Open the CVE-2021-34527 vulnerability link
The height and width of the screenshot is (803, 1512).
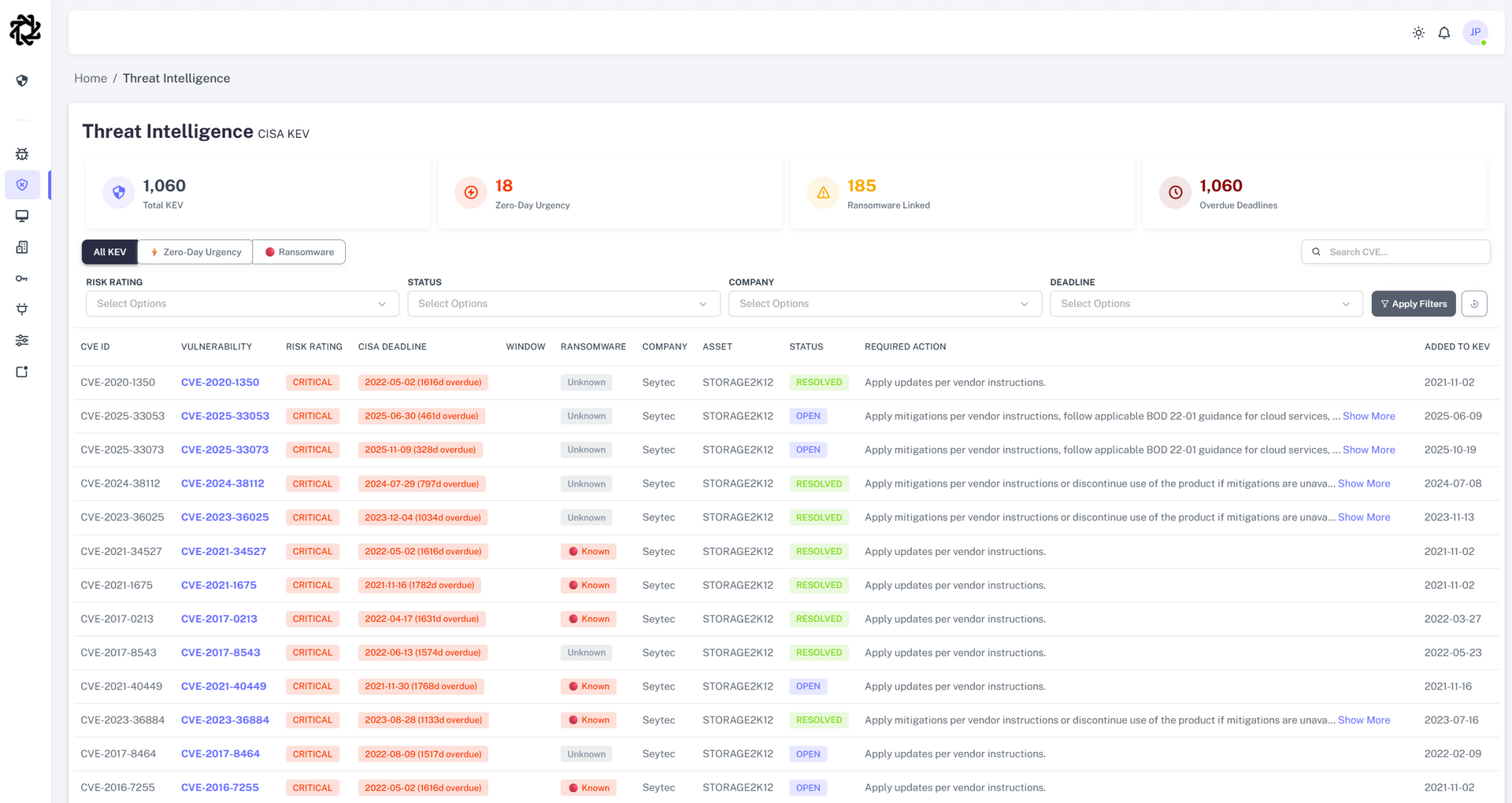(224, 552)
